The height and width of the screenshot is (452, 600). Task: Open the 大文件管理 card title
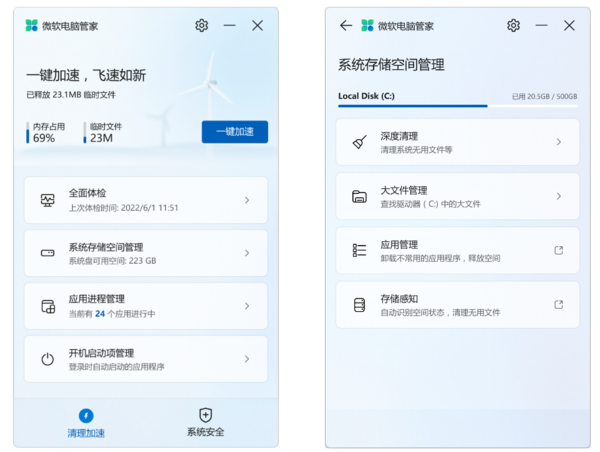pos(404,191)
